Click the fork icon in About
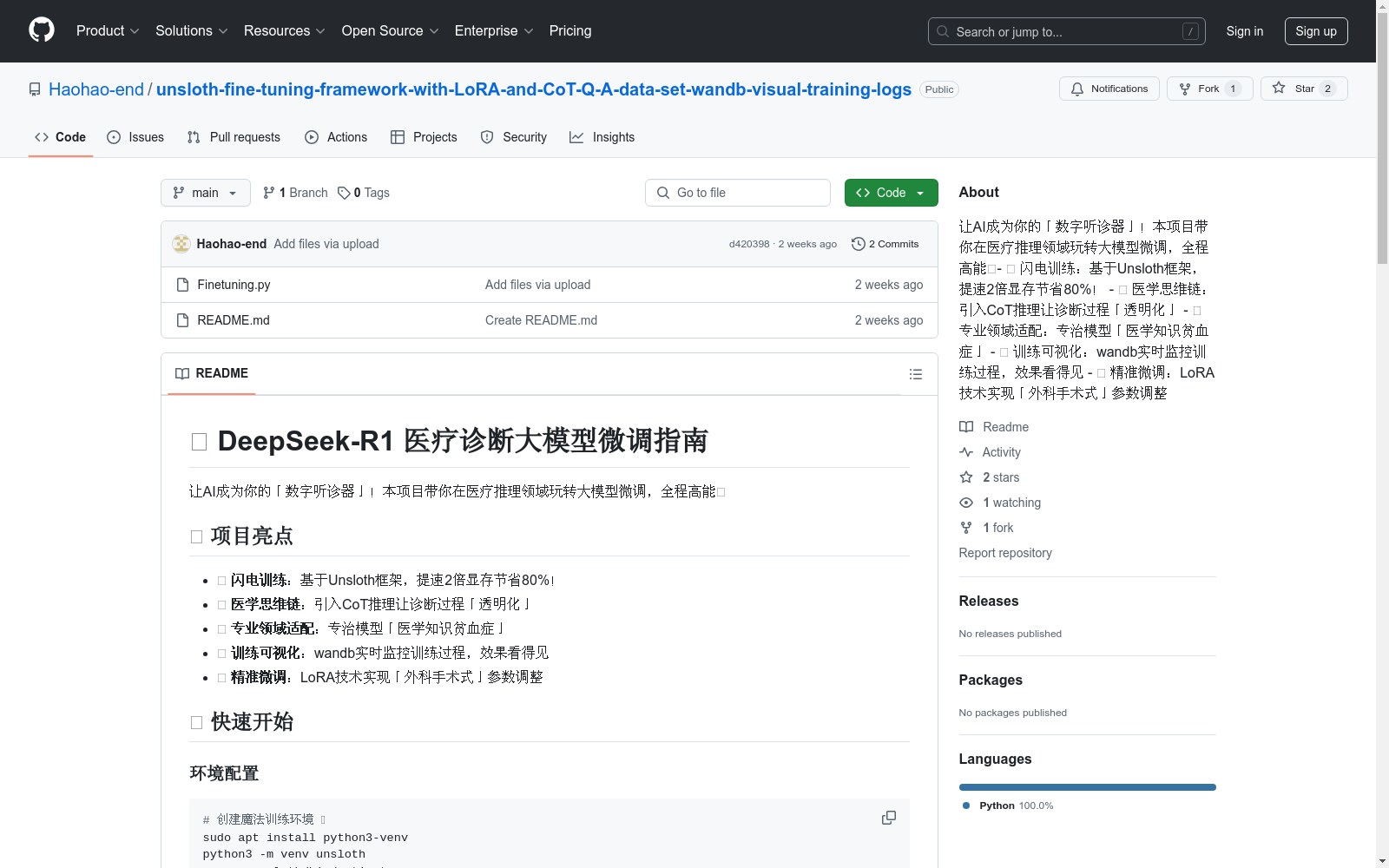This screenshot has width=1389, height=868. click(x=966, y=528)
